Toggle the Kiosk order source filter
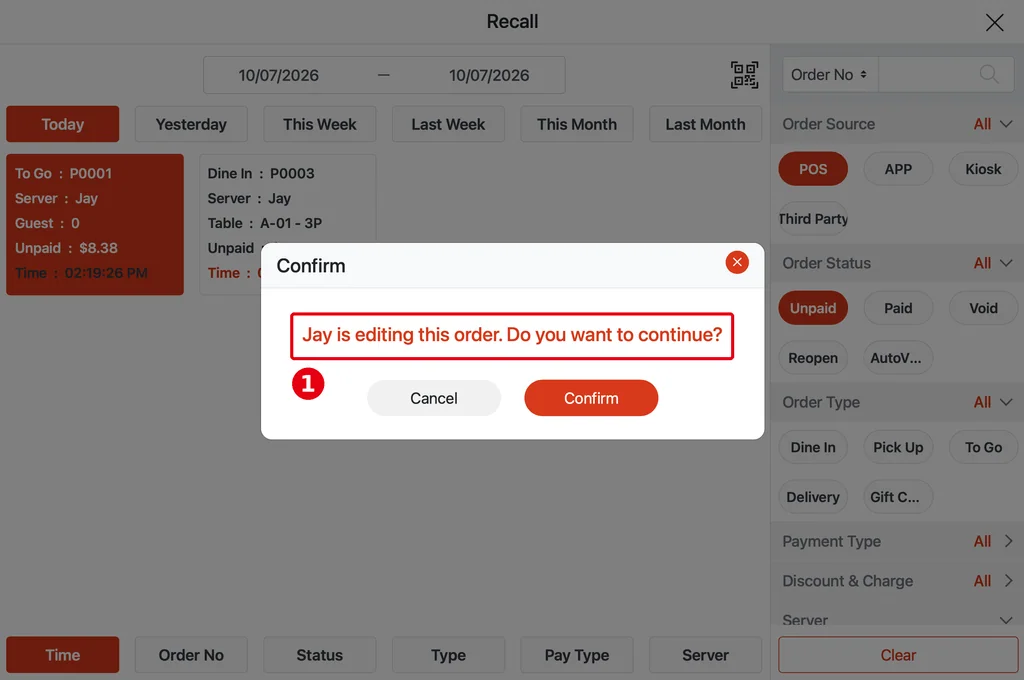Viewport: 1024px width, 680px height. click(x=983, y=169)
